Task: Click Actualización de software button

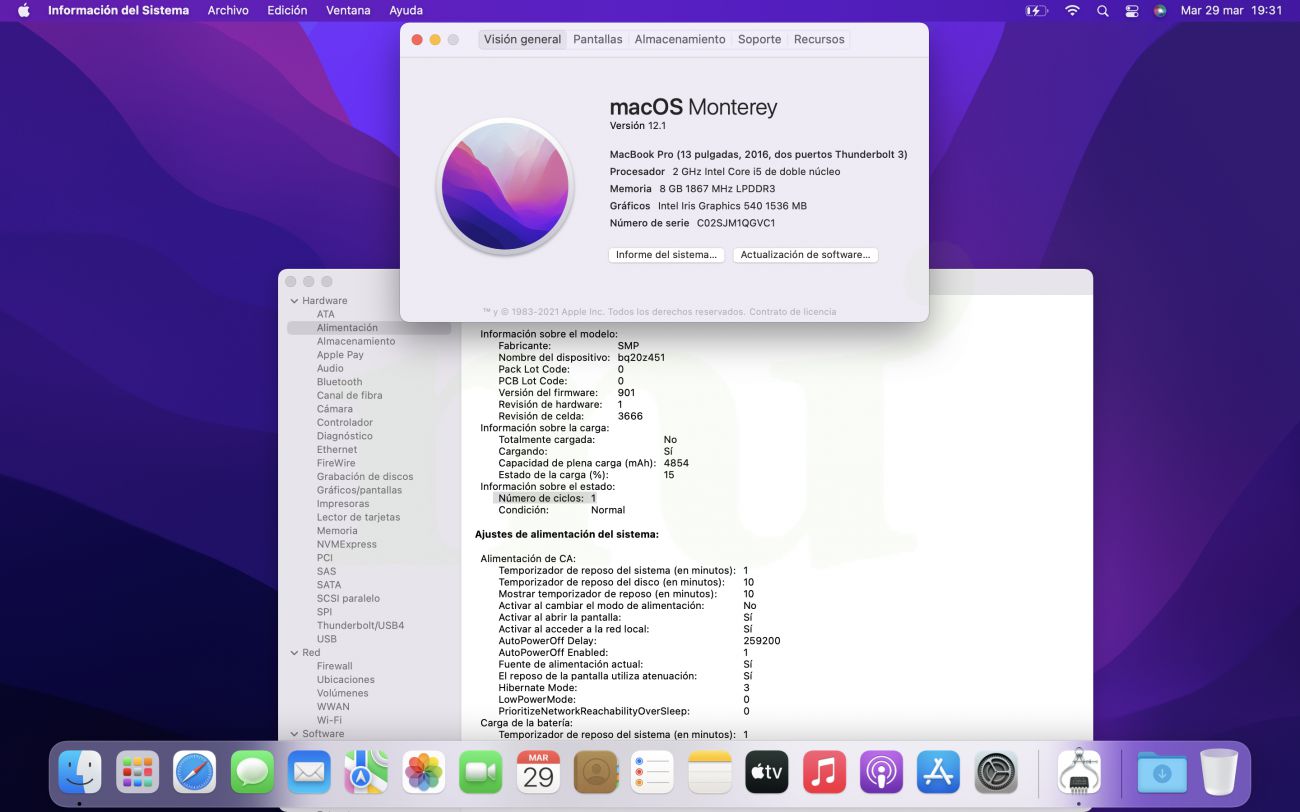Action: [805, 255]
